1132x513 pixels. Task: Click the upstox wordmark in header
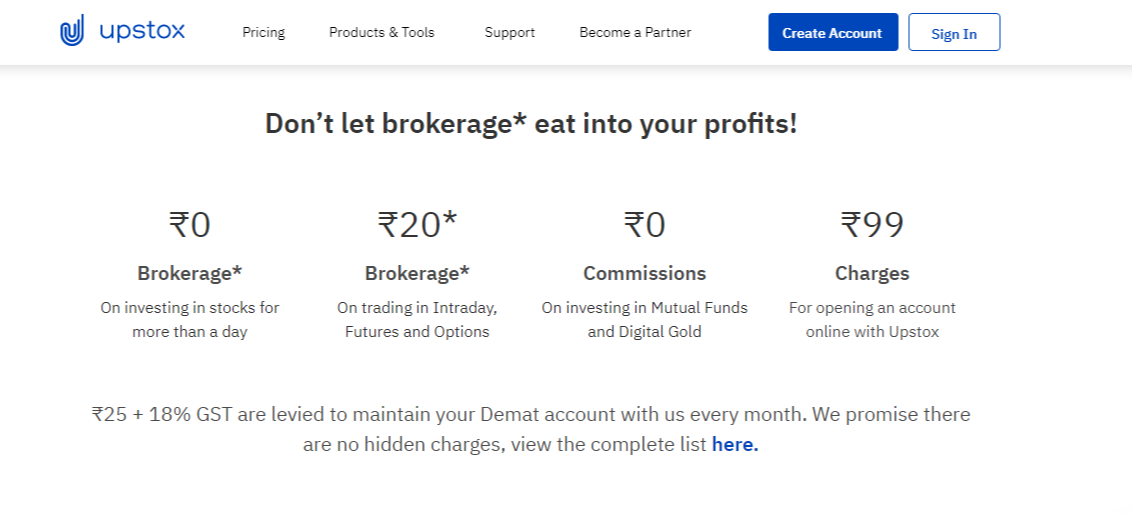tap(142, 31)
